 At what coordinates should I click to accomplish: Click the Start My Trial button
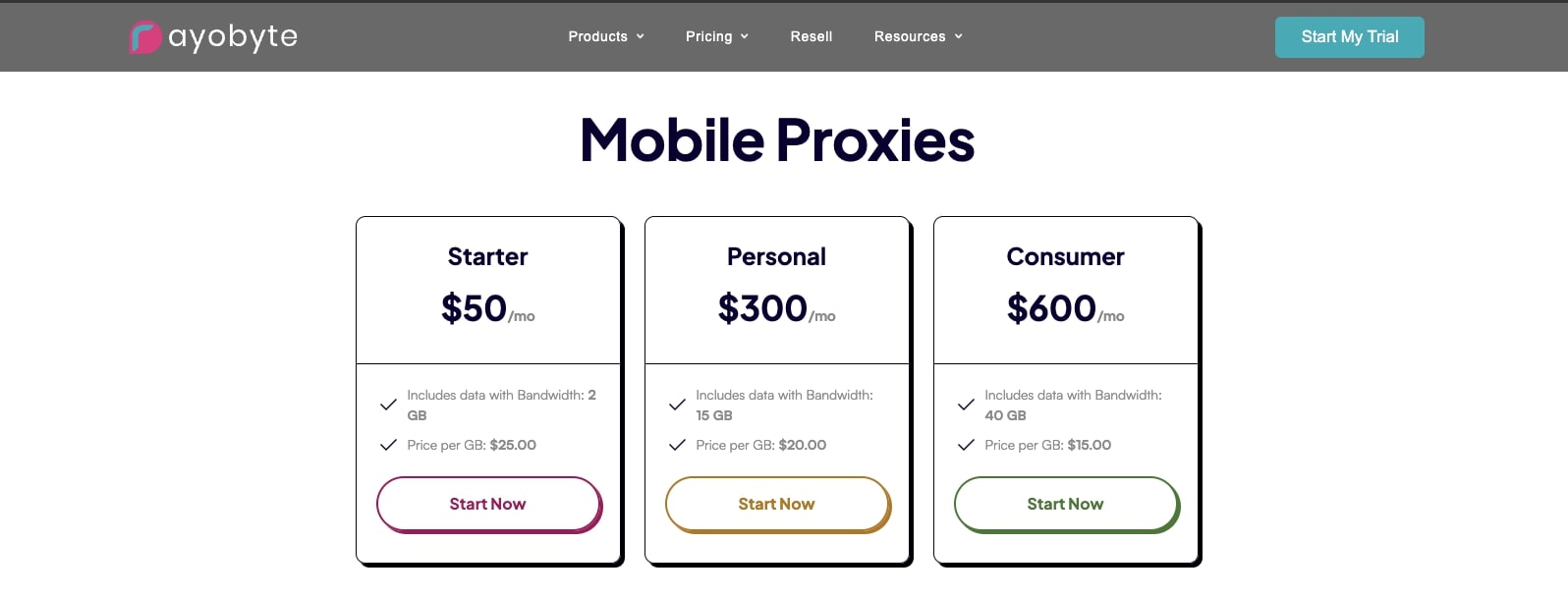click(1349, 36)
